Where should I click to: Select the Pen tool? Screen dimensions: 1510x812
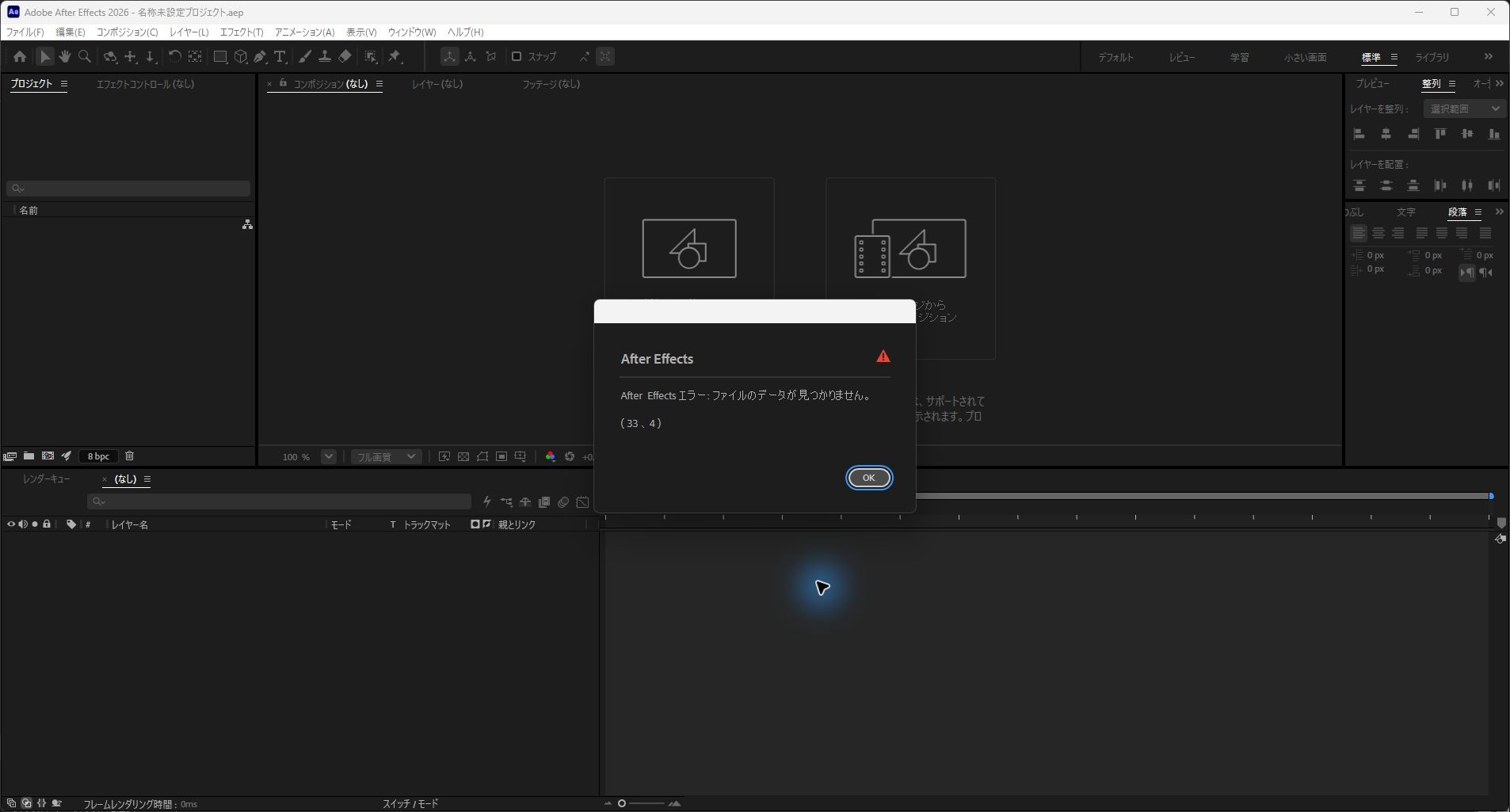pyautogui.click(x=260, y=56)
